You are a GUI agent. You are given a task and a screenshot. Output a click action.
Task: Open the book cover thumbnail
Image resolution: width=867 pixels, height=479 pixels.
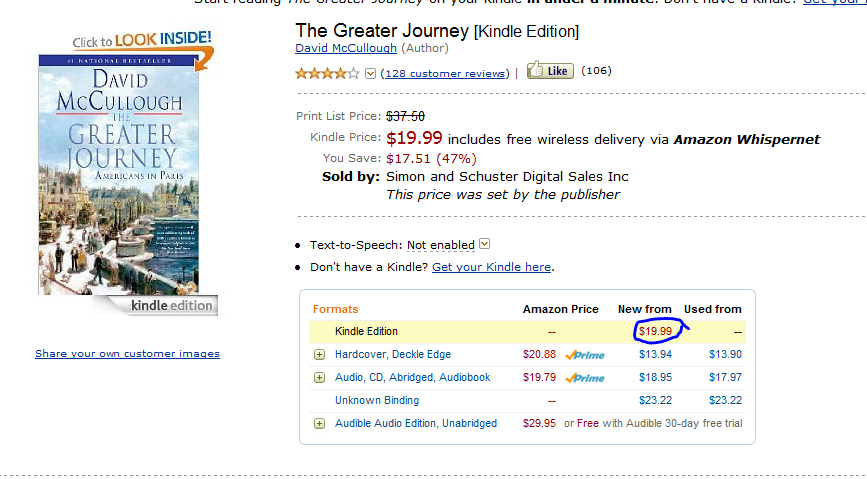click(119, 175)
